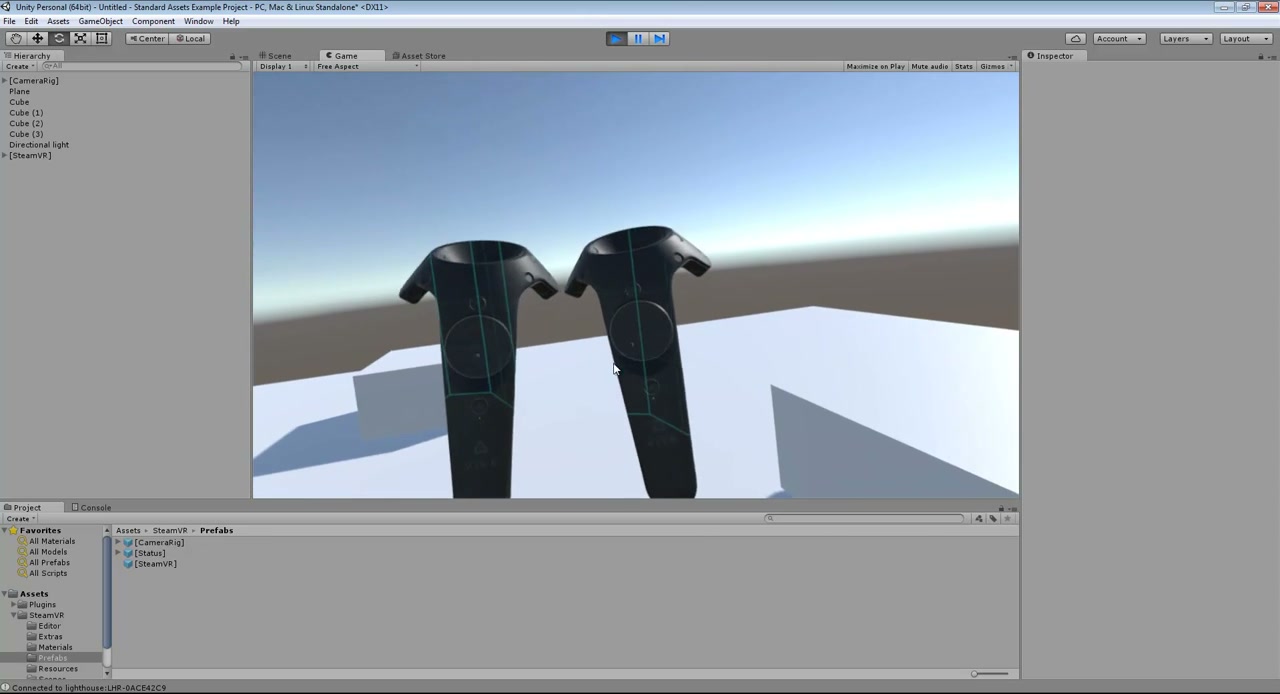
Task: Toggle Maximize on Play
Action: [875, 66]
